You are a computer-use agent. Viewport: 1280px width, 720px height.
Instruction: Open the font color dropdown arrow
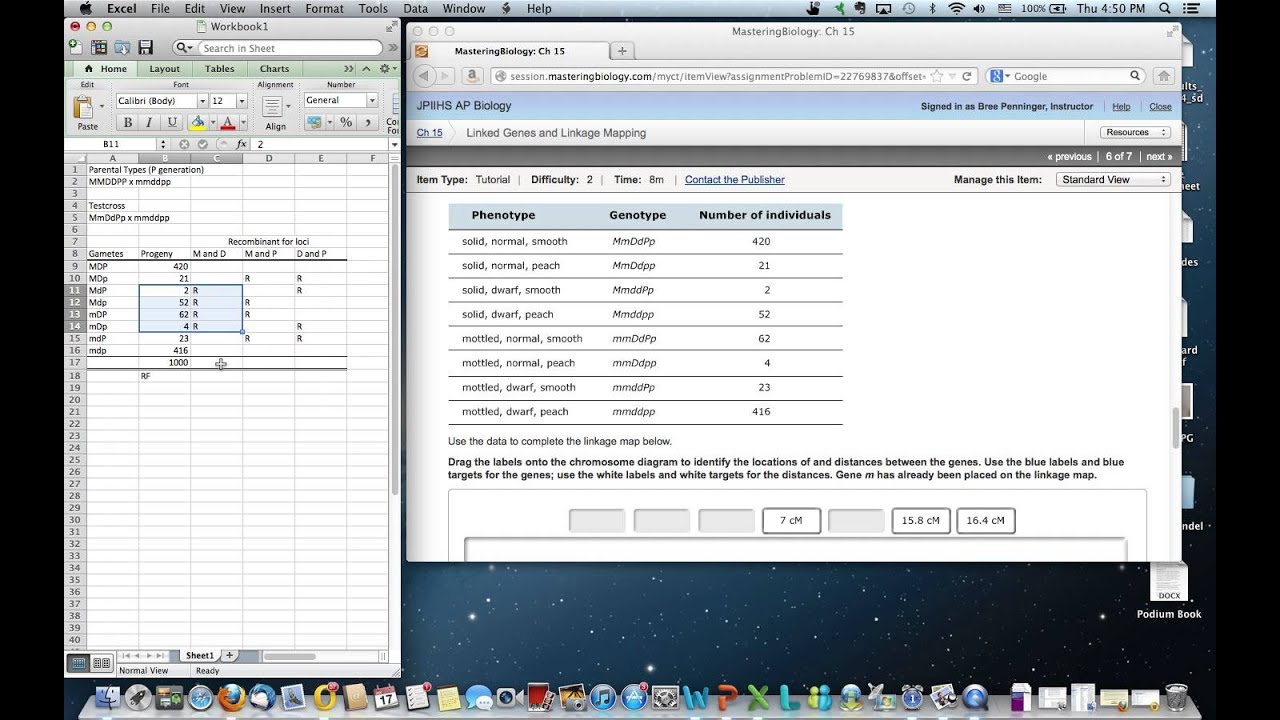coord(241,123)
